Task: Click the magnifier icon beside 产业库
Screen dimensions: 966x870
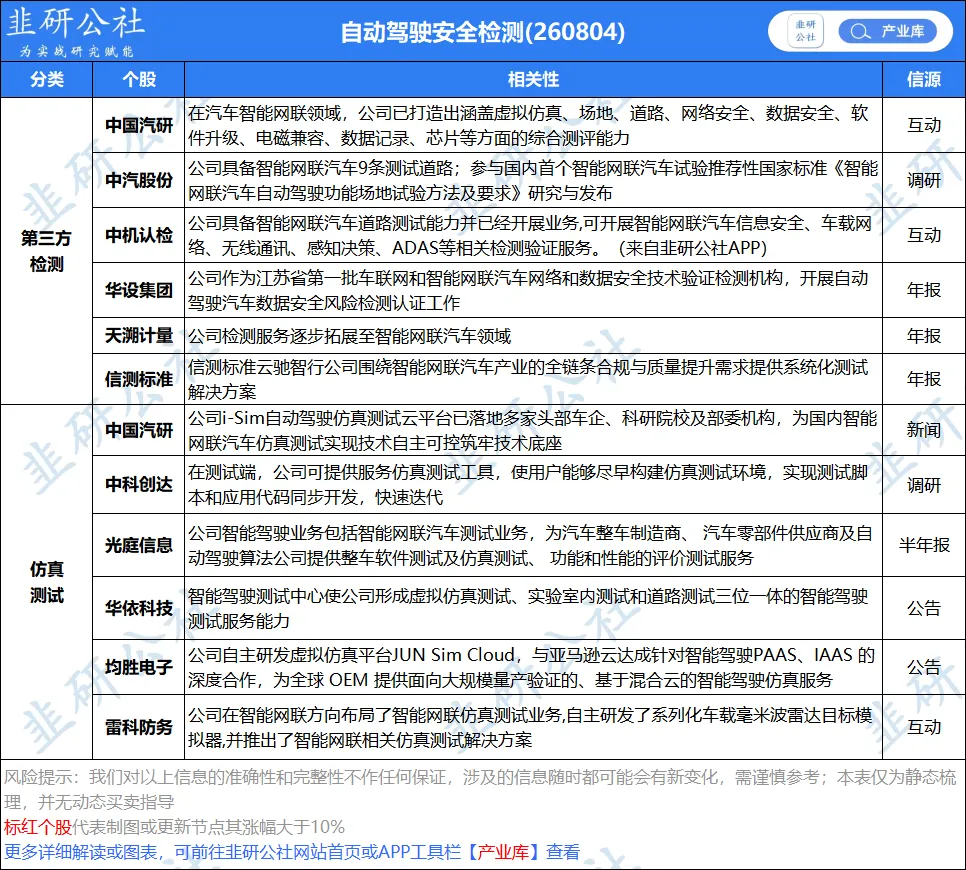Action: (x=859, y=31)
